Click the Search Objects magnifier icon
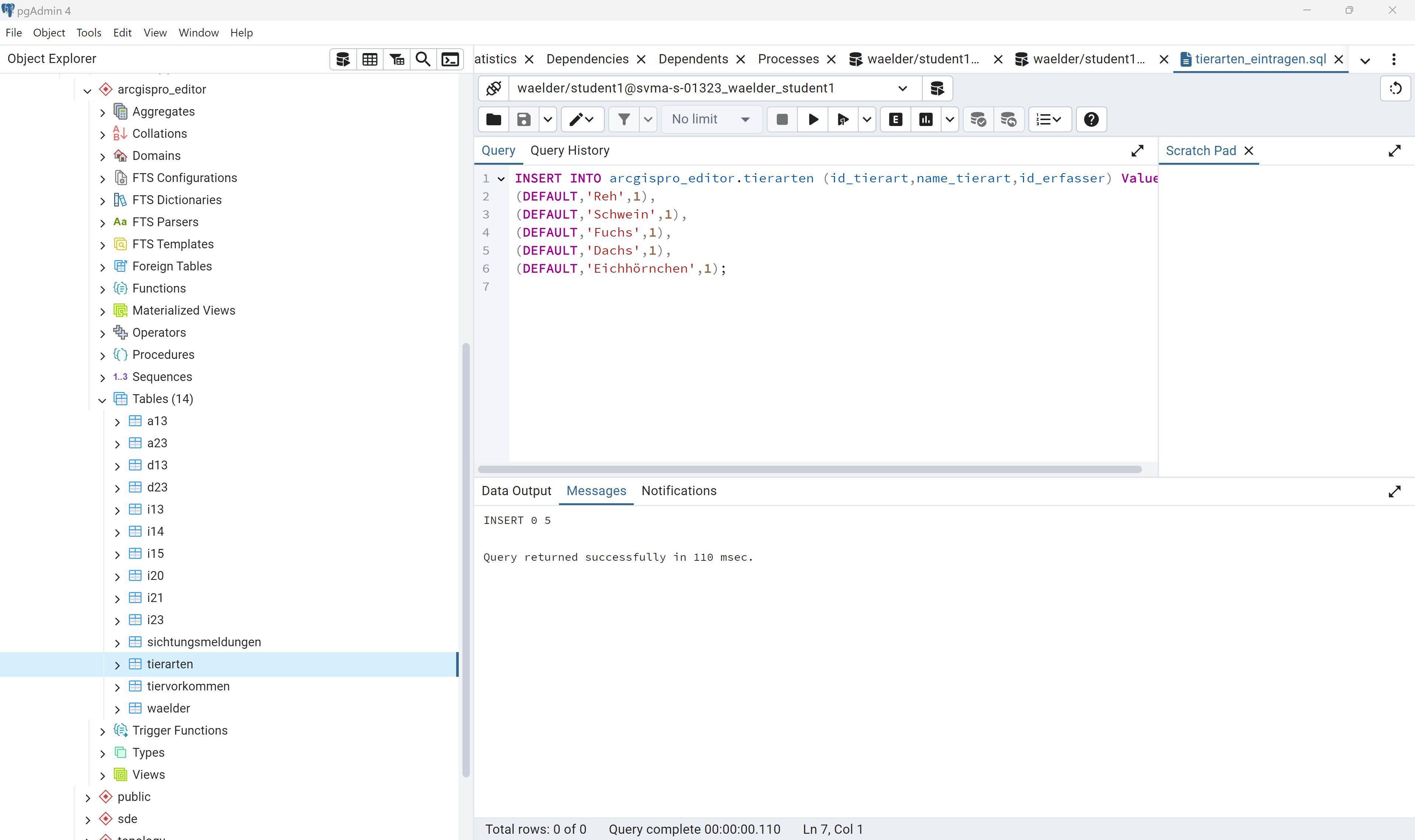The width and height of the screenshot is (1415, 840). 423,59
